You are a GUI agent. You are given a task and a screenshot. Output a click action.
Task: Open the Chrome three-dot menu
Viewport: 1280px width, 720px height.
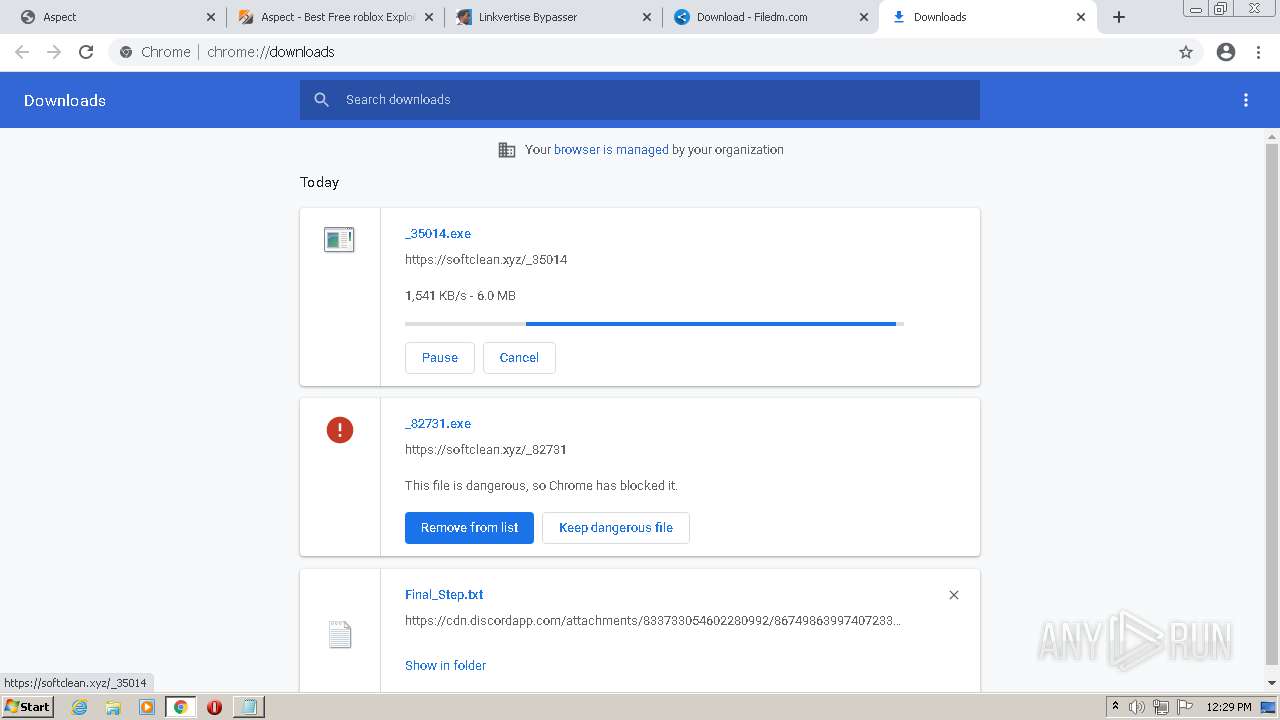[1259, 52]
